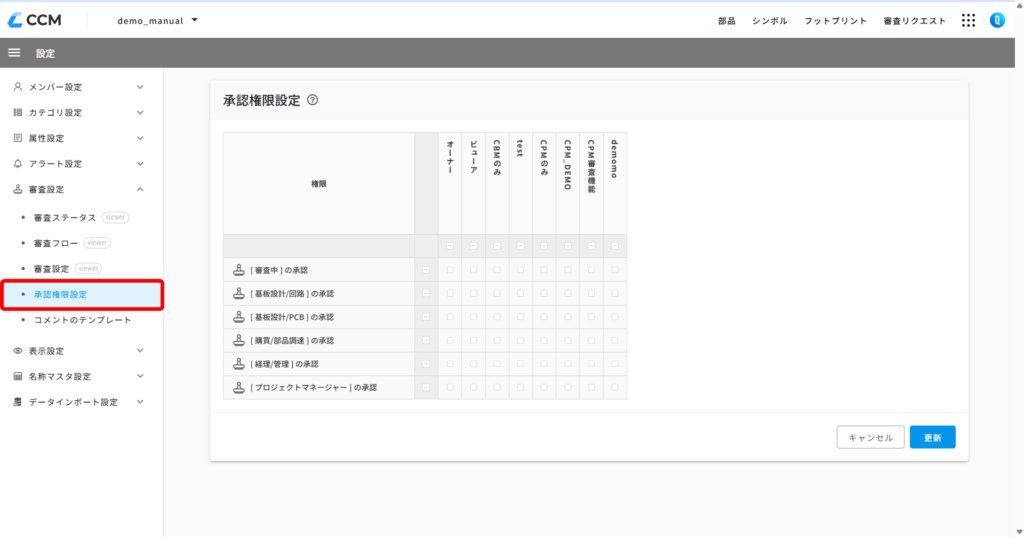Click the アラート設定 bell icon
The height and width of the screenshot is (537, 1024).
point(18,163)
